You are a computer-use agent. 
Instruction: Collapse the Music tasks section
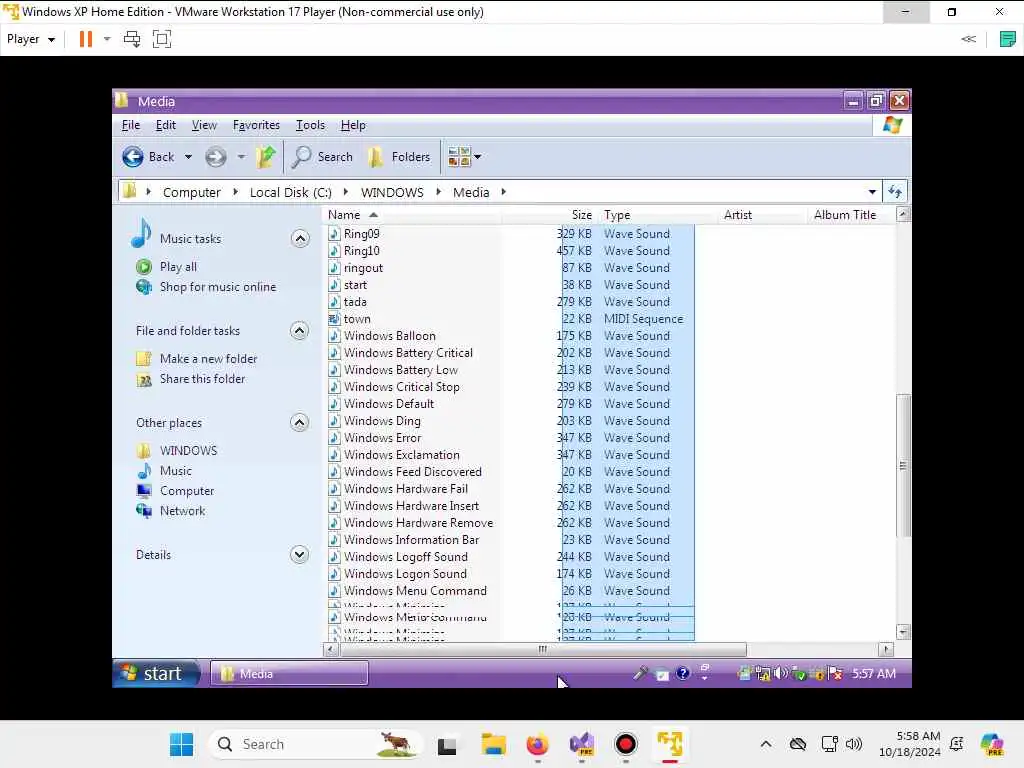click(300, 239)
